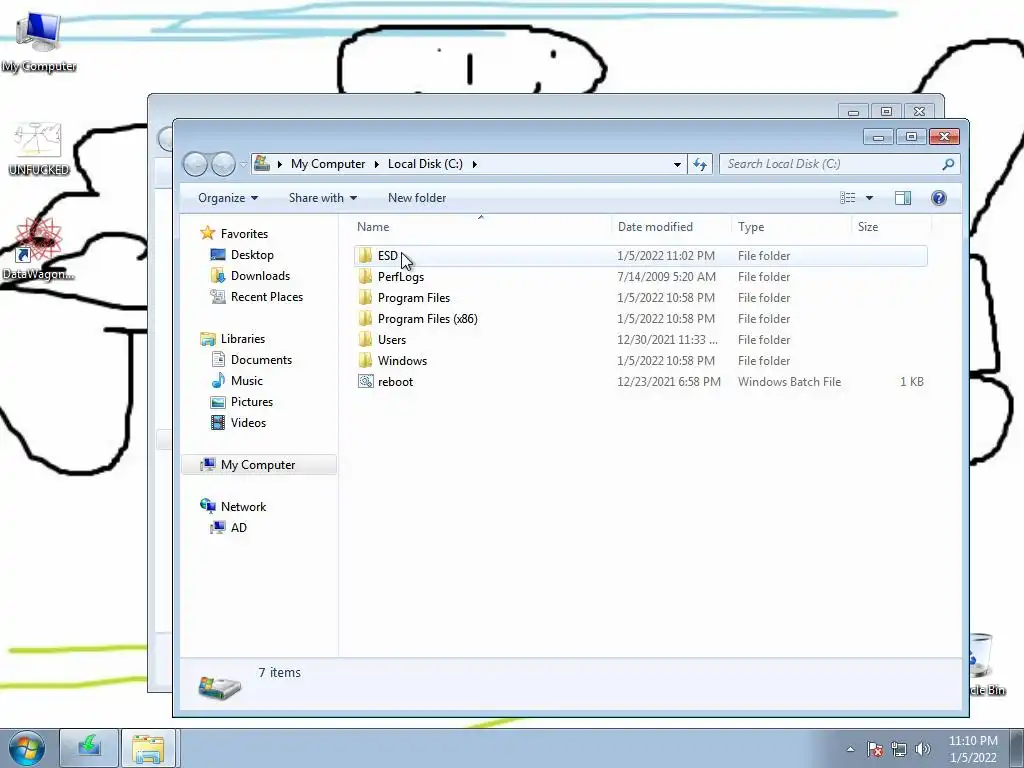
Task: Select Favorites in the navigation pane
Action: (x=244, y=234)
